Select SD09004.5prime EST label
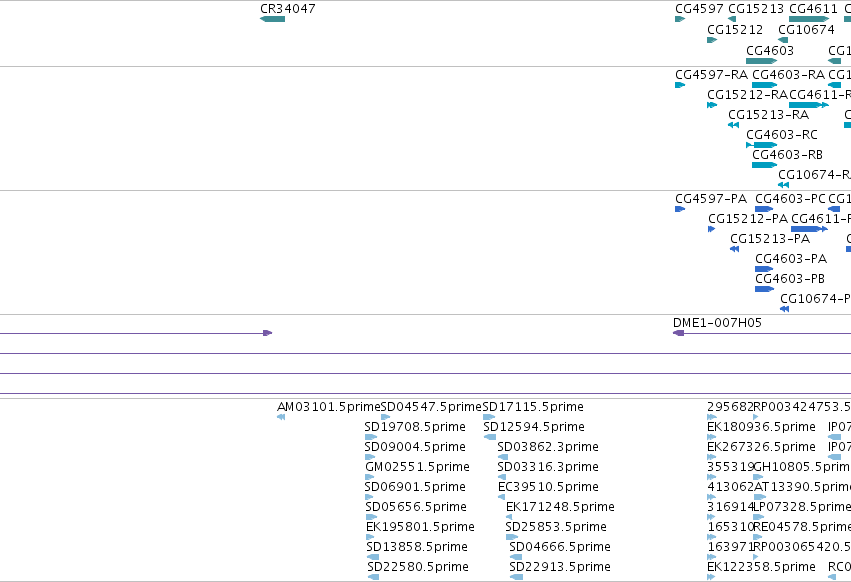 click(415, 447)
